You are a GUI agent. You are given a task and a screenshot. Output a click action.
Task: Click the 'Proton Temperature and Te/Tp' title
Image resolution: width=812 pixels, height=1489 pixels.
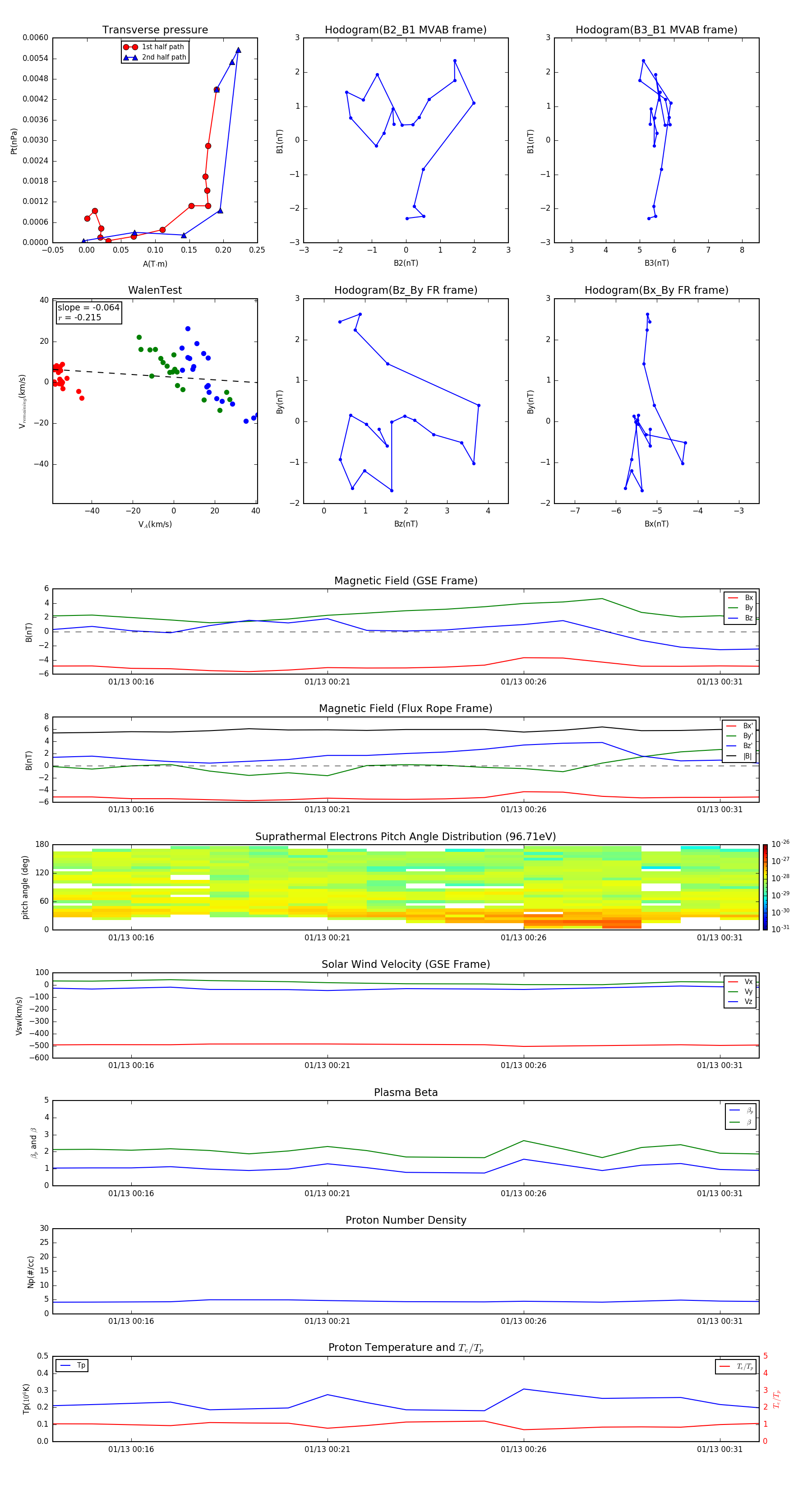[406, 1348]
